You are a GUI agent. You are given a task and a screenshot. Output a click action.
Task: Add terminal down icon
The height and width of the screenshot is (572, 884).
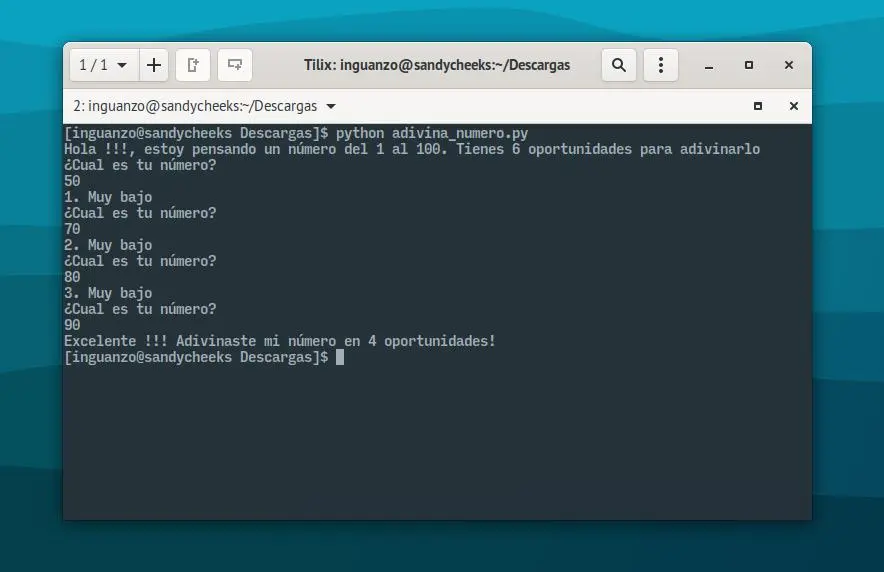point(235,65)
